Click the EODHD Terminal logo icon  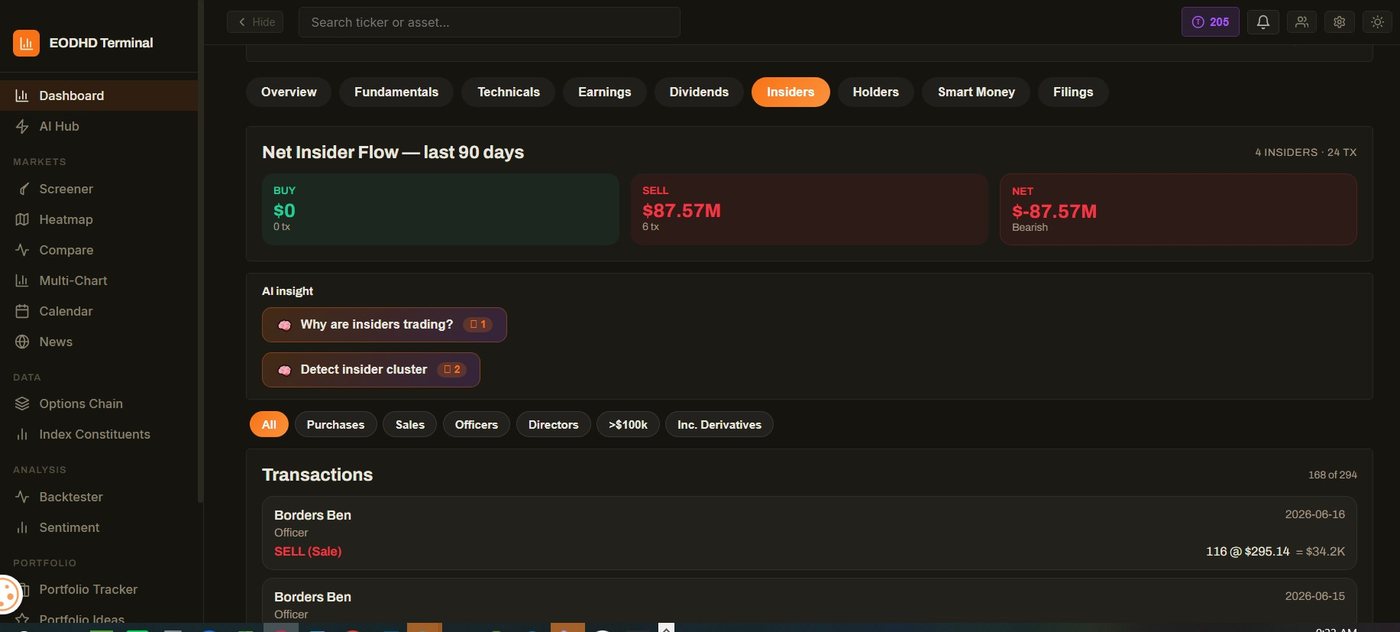(x=26, y=43)
